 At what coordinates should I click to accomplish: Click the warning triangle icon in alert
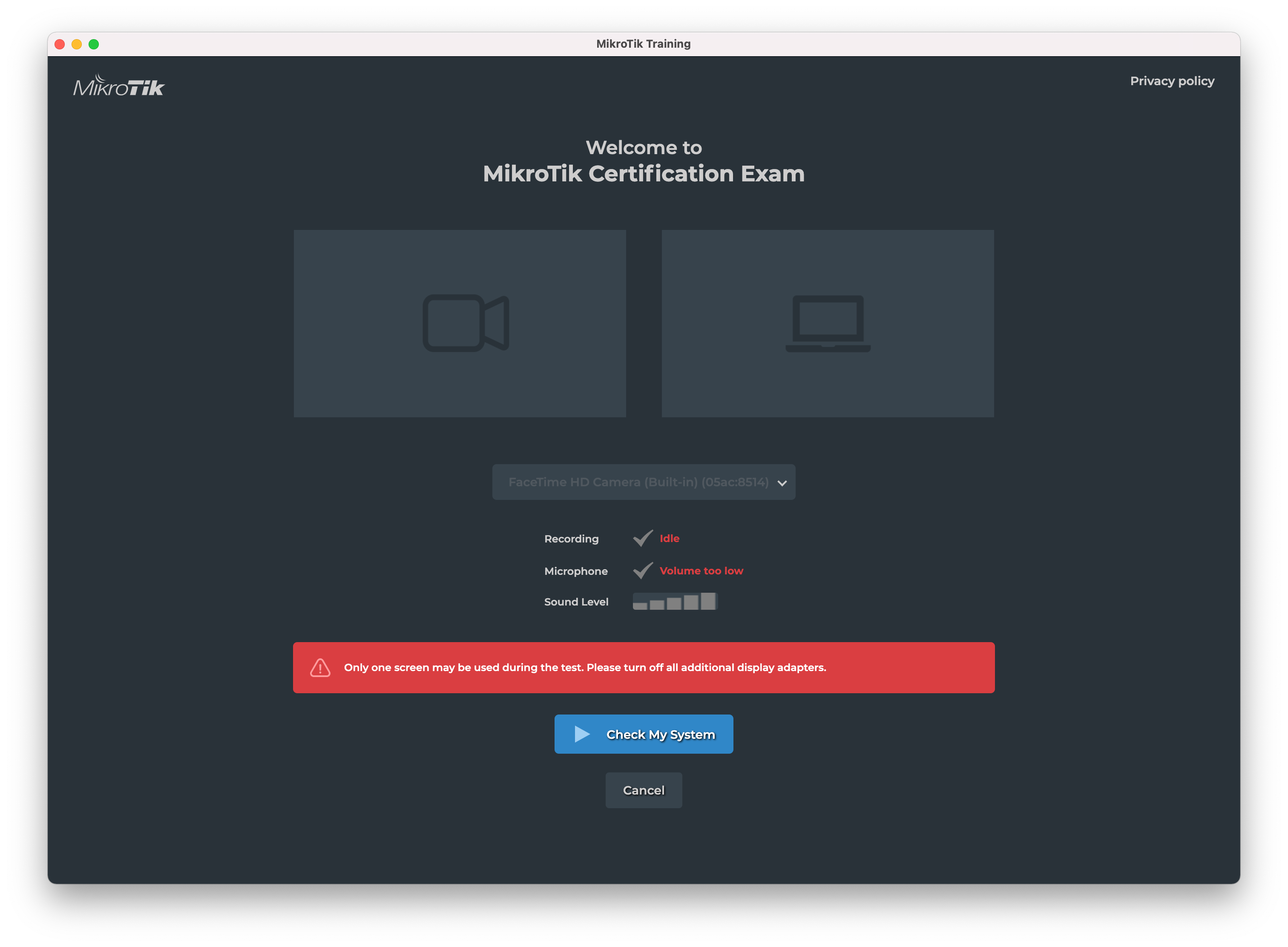320,667
